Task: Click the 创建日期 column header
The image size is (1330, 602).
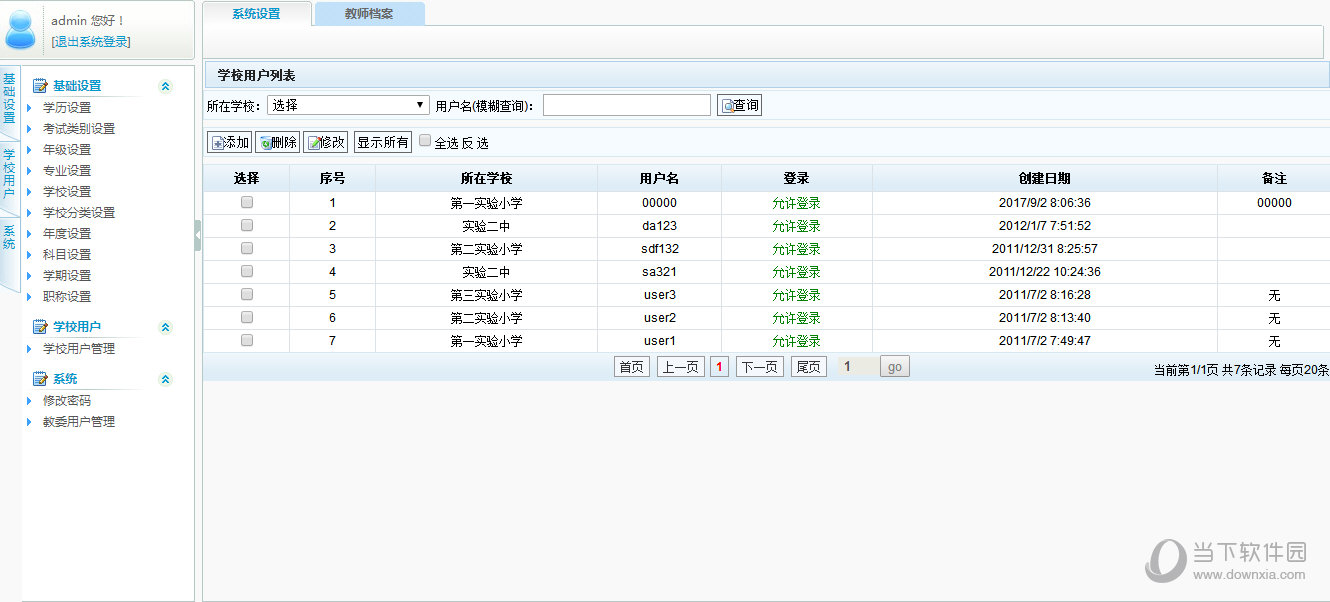Action: [1044, 178]
